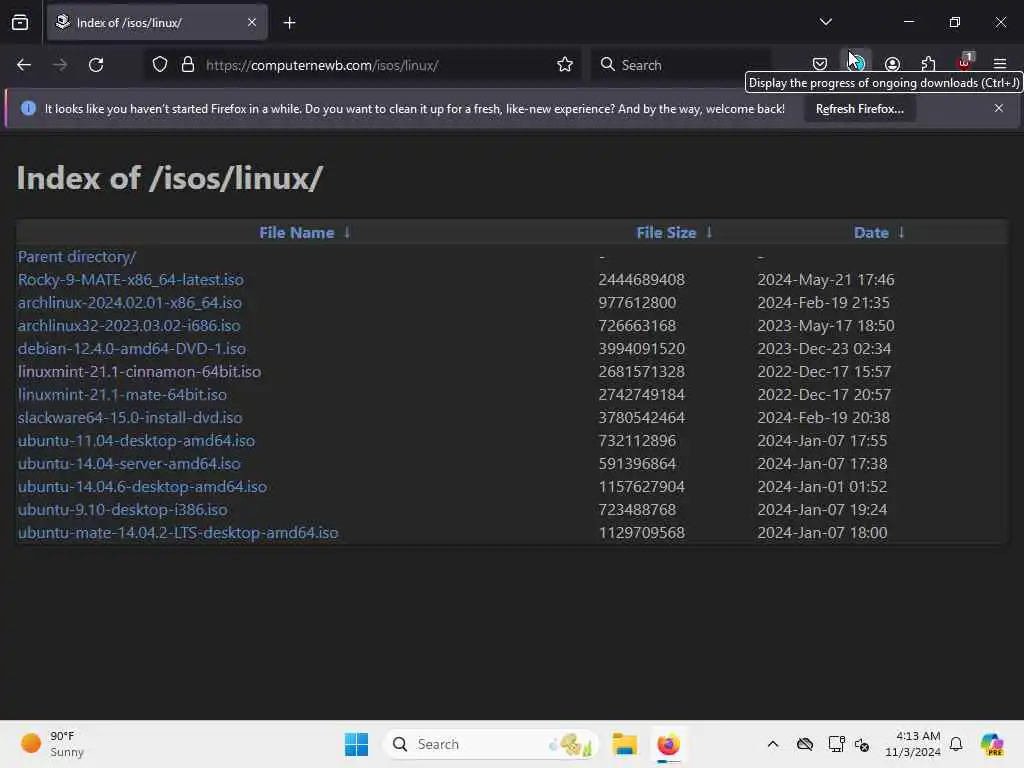Screen dimensions: 1024x768
Task: Save page to Pocket
Action: click(820, 64)
